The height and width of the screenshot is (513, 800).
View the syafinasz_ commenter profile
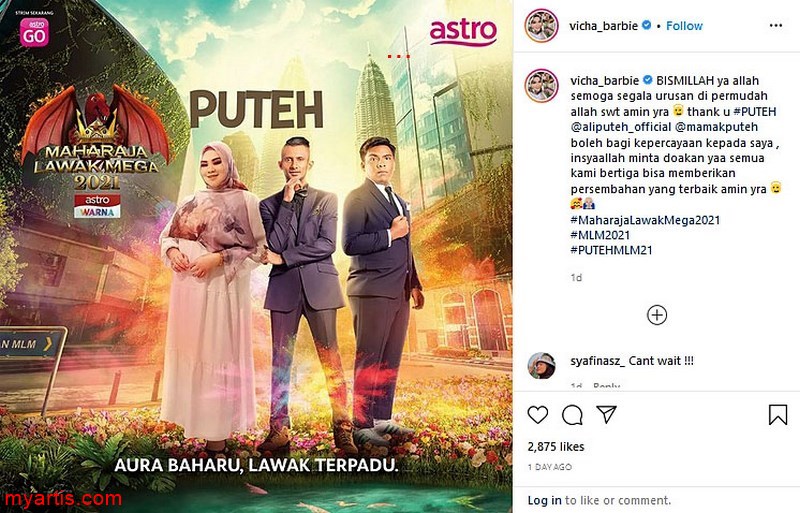pos(597,361)
